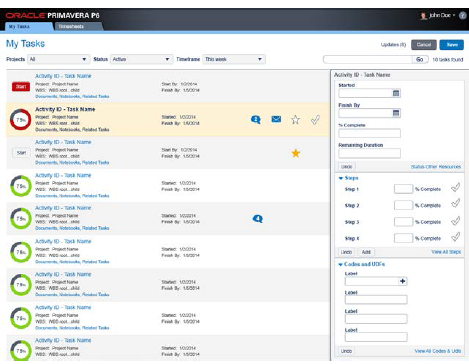Mark Step 4 complete with checkmark
The width and height of the screenshot is (469, 364).
click(456, 237)
